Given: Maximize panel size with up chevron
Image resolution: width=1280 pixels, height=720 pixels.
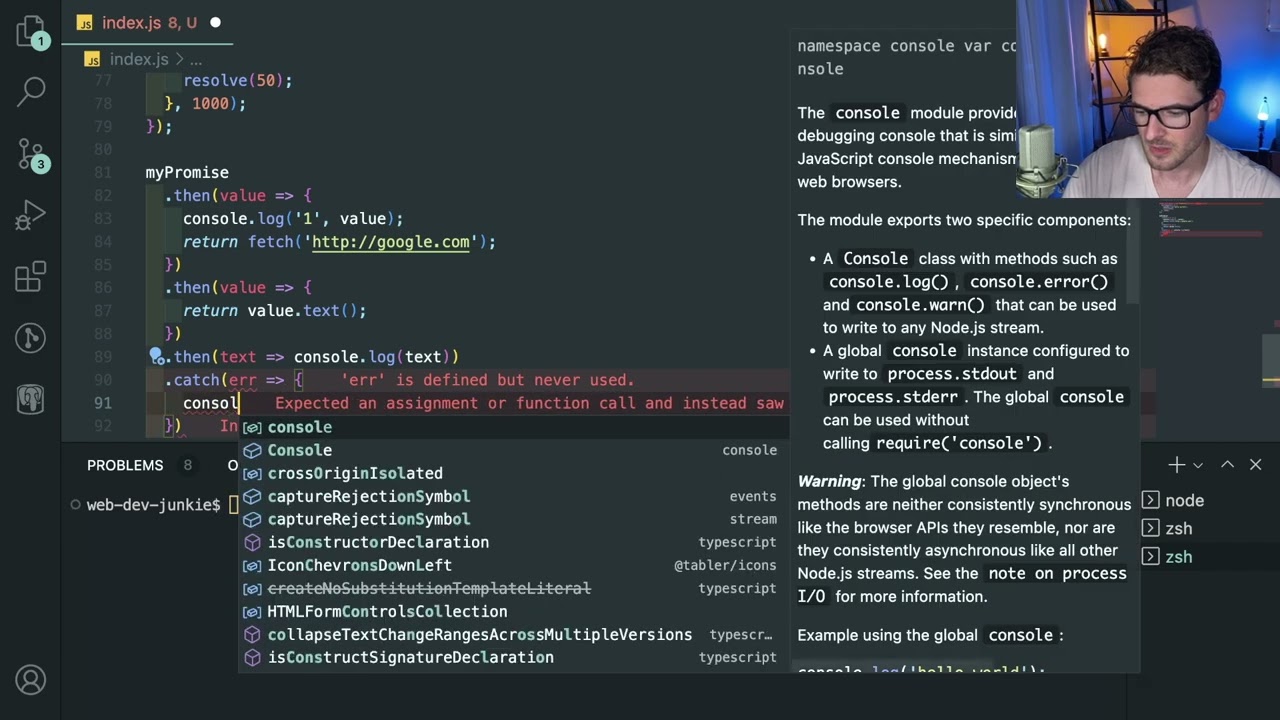Looking at the screenshot, I should coord(1227,465).
